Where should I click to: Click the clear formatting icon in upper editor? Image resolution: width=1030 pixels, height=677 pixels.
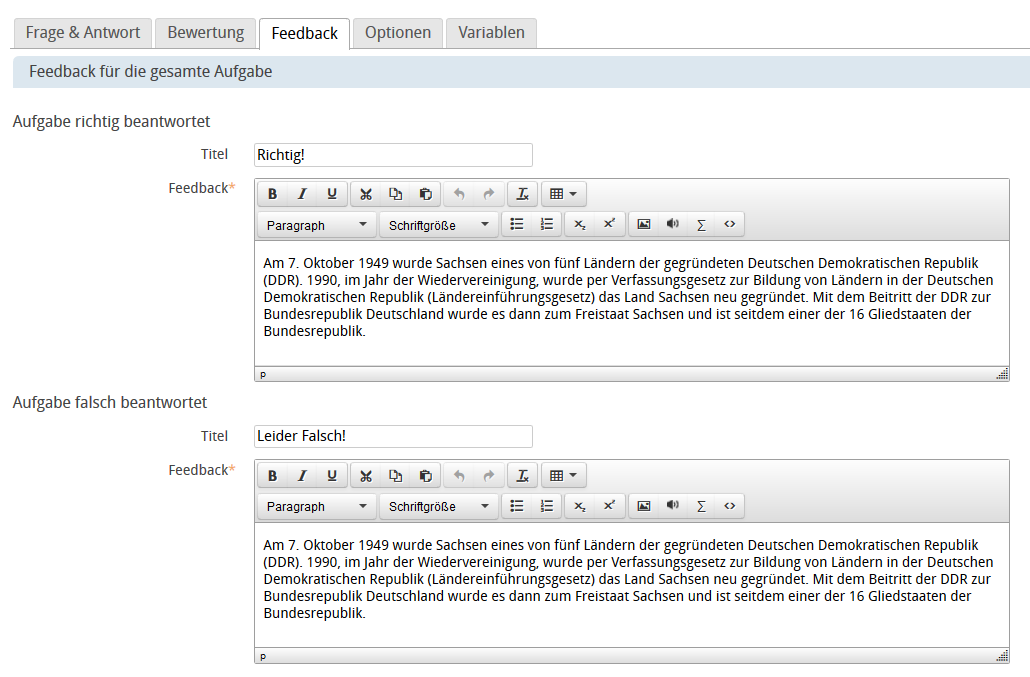click(x=522, y=194)
